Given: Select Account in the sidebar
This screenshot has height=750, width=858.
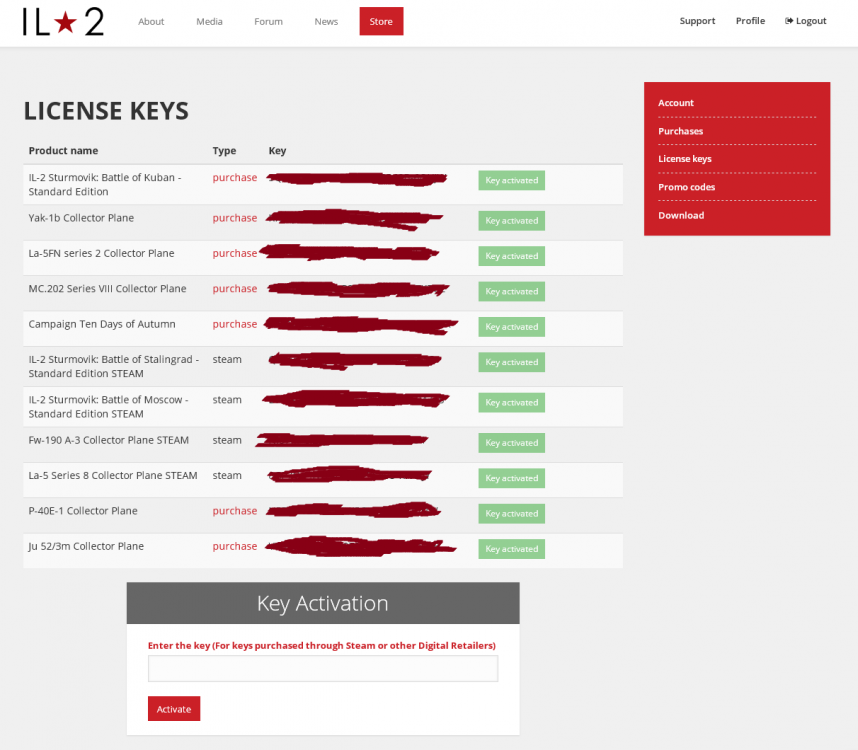Looking at the screenshot, I should [x=676, y=102].
